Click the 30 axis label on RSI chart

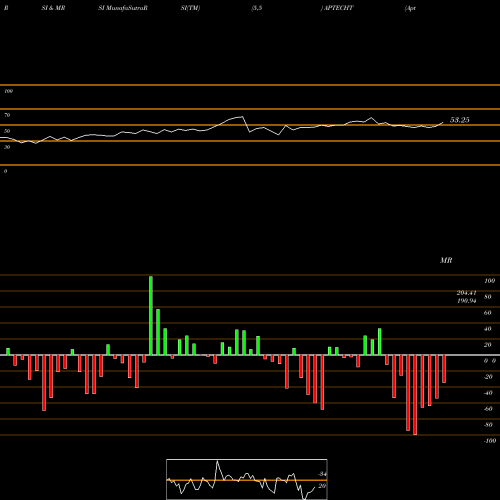(x=7, y=147)
